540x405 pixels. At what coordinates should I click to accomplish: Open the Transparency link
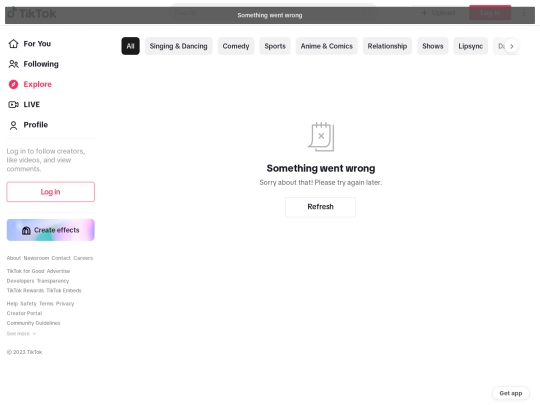(x=53, y=281)
